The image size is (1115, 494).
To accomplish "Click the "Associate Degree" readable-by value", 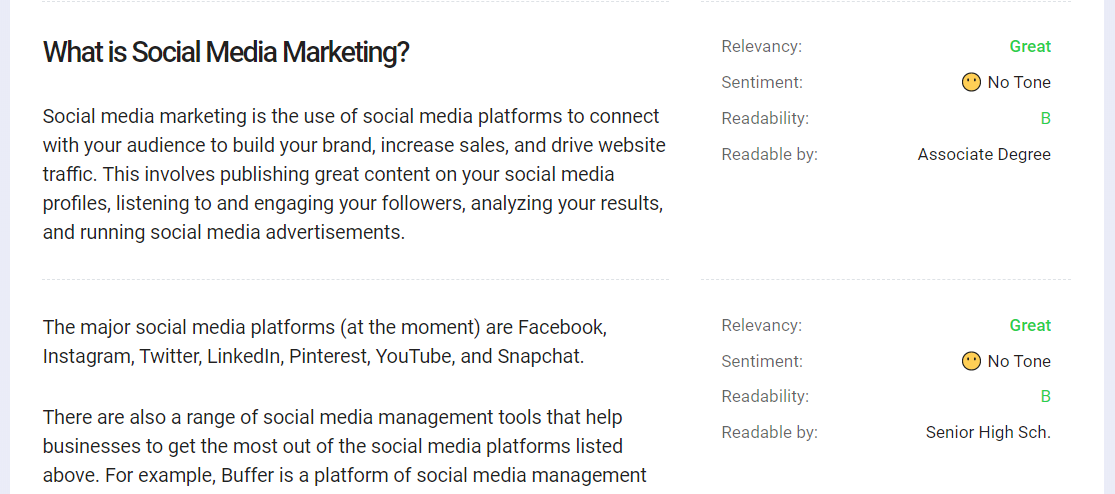I will (x=984, y=154).
